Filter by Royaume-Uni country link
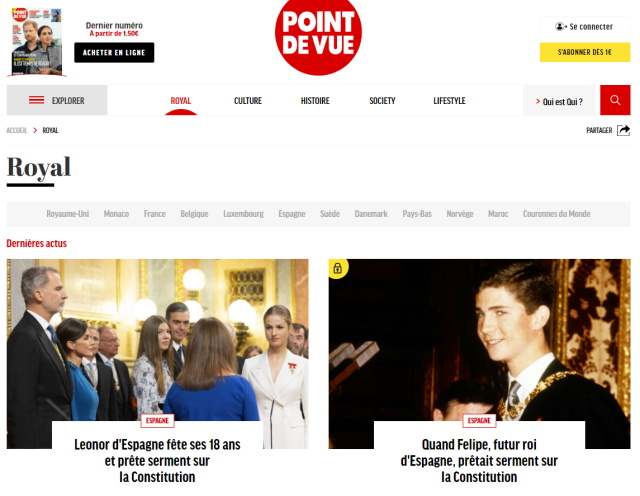This screenshot has height=496, width=640. (68, 214)
